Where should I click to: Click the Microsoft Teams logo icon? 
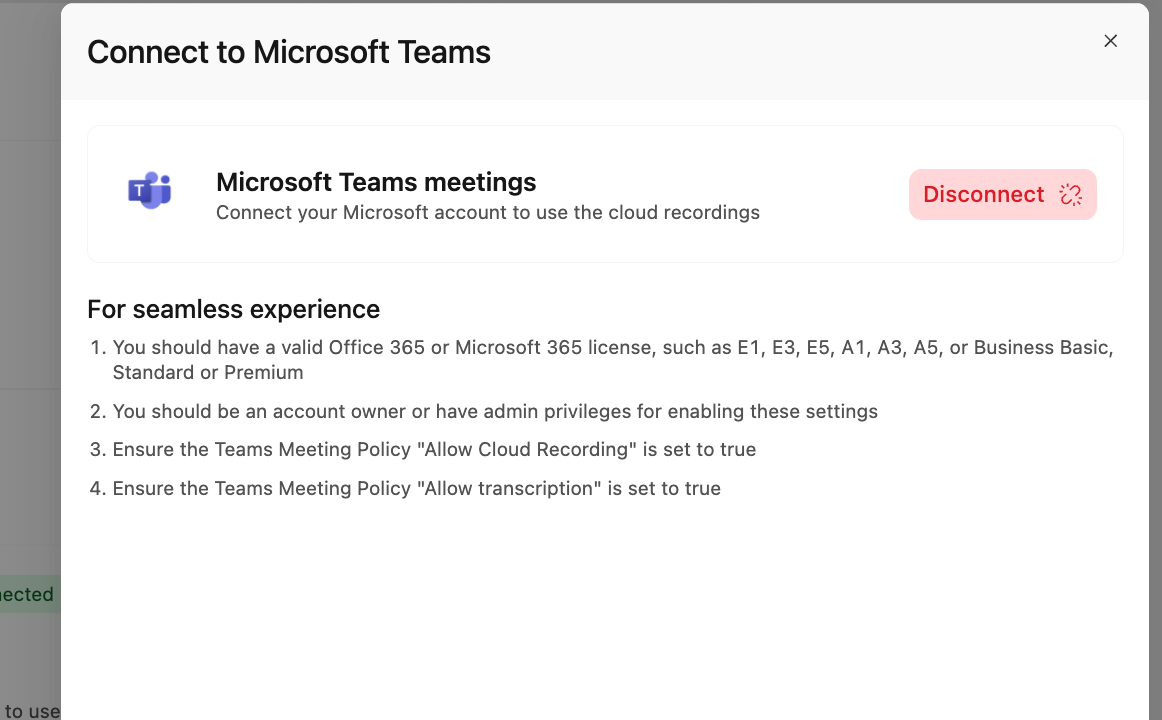(150, 191)
